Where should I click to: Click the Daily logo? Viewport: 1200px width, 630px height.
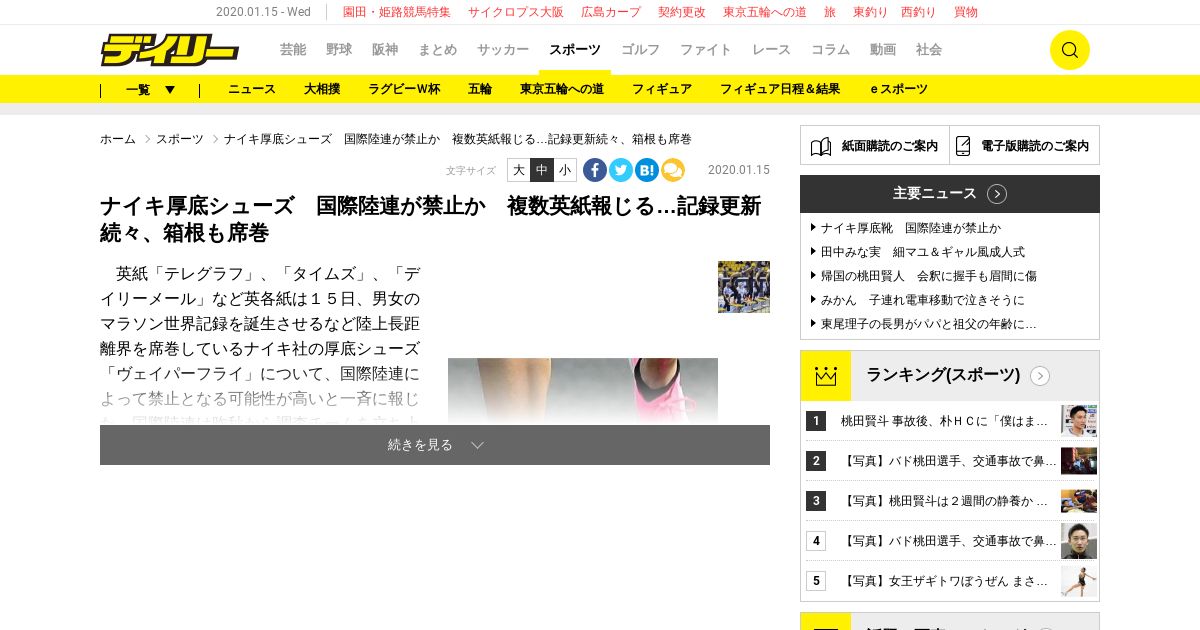[169, 50]
